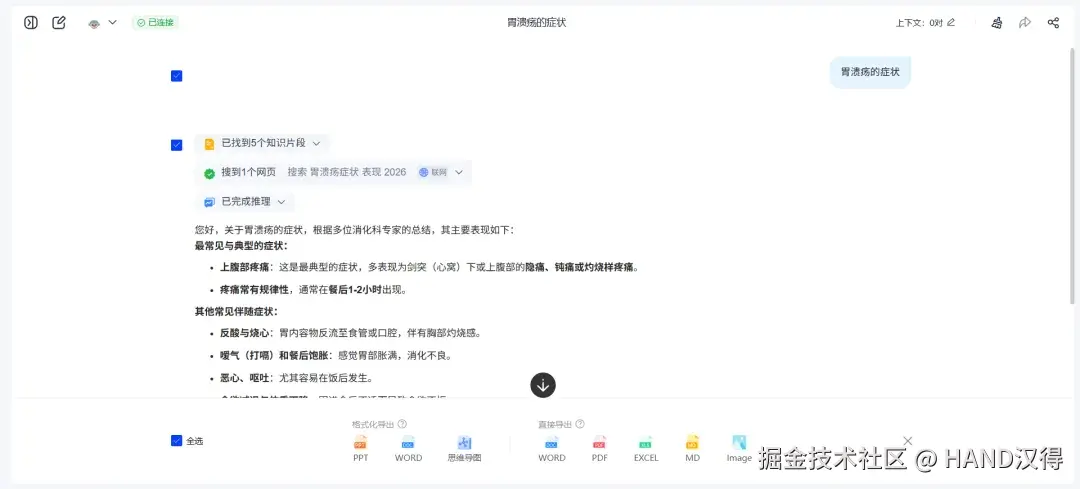Start a new chat with edit icon
Screen dimensions: 1080x489
59,23
